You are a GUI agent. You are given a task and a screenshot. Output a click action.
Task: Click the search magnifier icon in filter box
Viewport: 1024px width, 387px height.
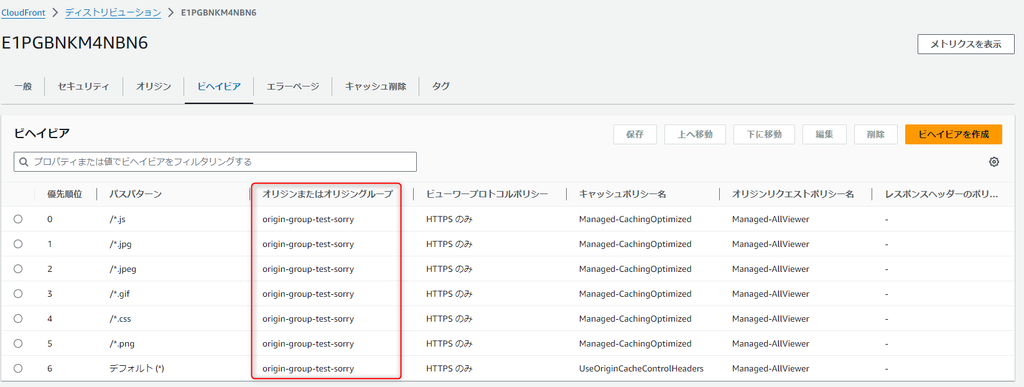point(24,162)
